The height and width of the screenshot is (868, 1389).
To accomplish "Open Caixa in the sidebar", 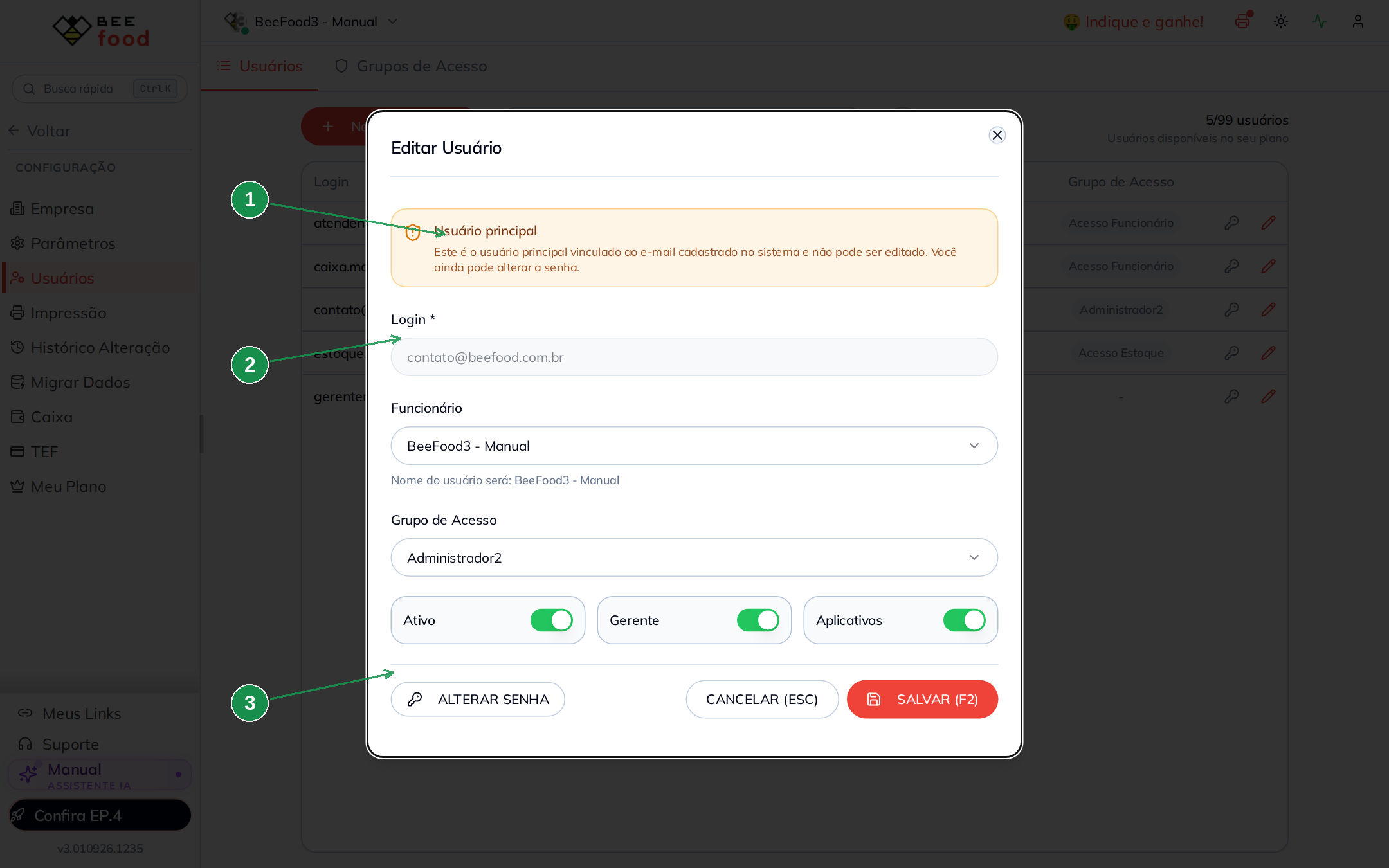I will coord(100,417).
